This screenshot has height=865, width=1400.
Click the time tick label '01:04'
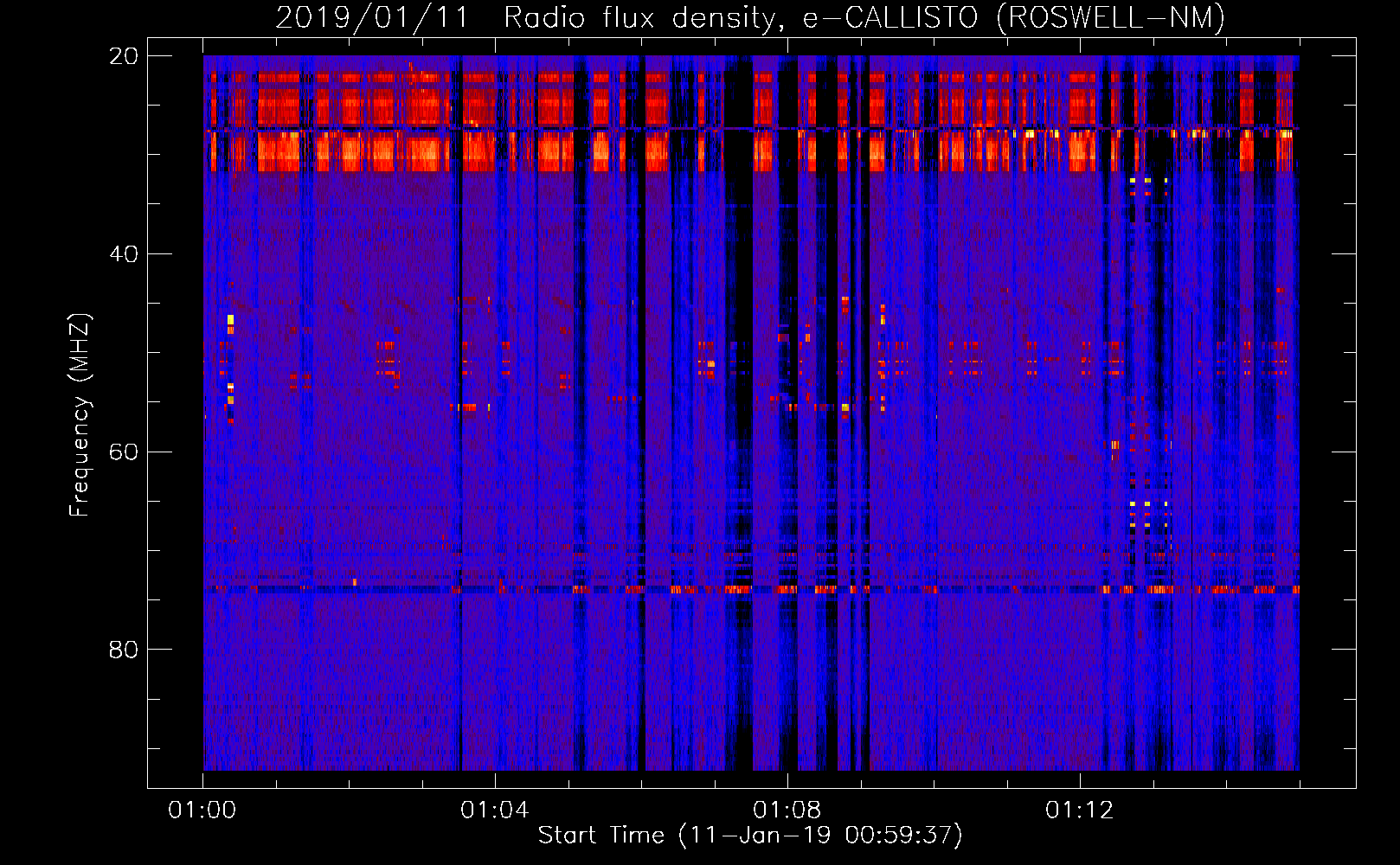tap(495, 811)
